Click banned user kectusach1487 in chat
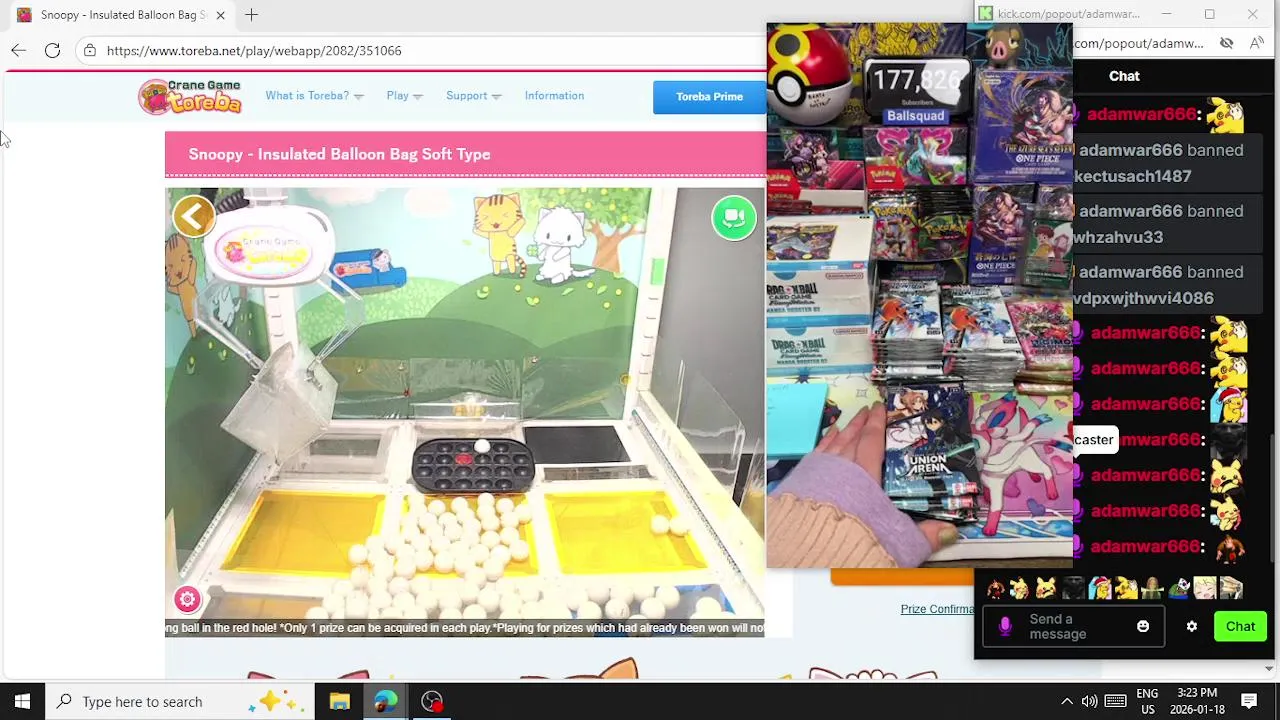 click(1133, 176)
